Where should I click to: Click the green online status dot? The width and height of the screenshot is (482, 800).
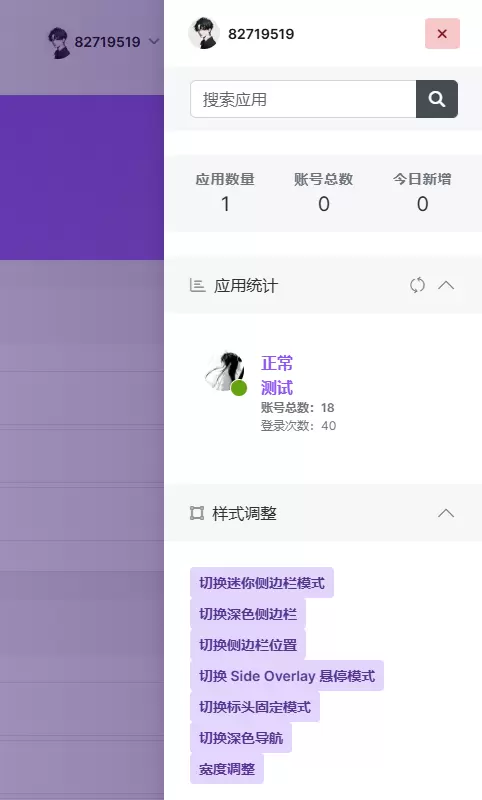tap(239, 388)
